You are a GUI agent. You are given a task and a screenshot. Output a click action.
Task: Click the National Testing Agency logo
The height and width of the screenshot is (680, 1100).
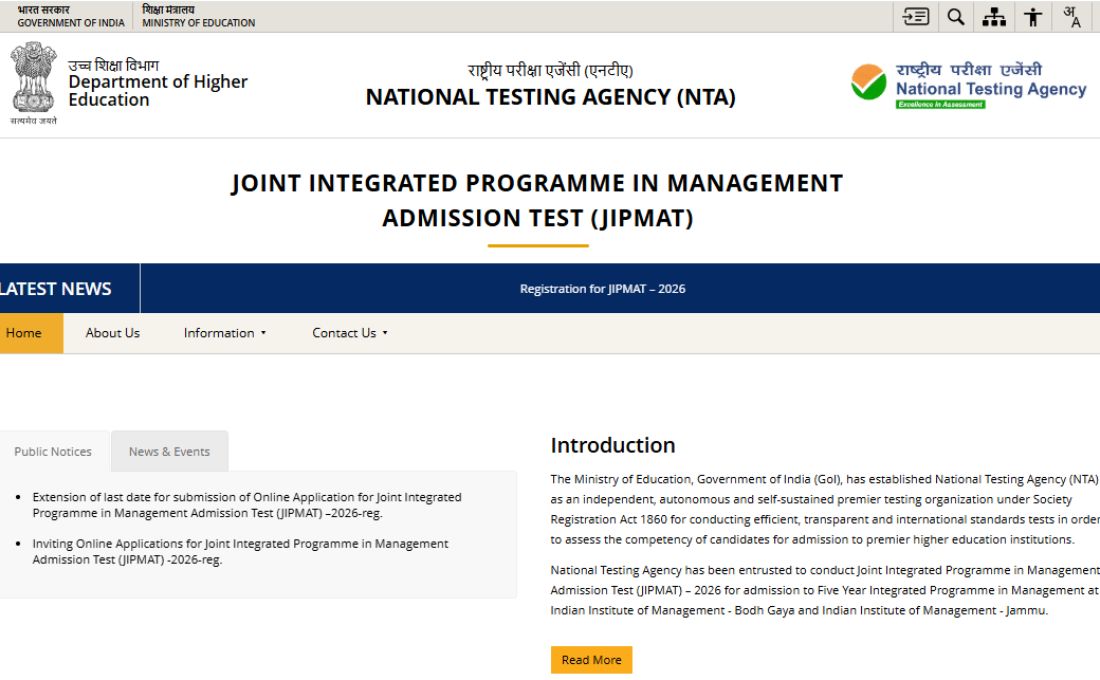[x=969, y=86]
